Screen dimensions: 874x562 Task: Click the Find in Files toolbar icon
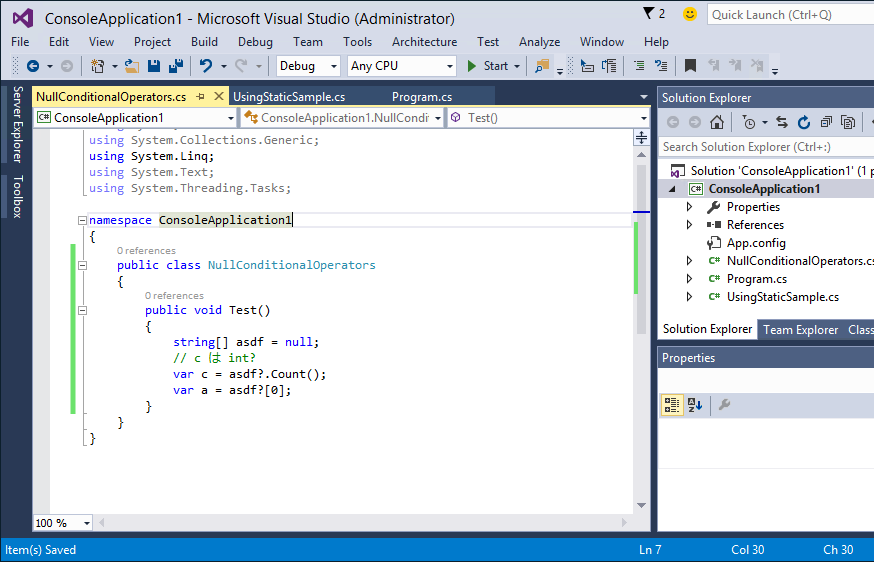pos(542,66)
